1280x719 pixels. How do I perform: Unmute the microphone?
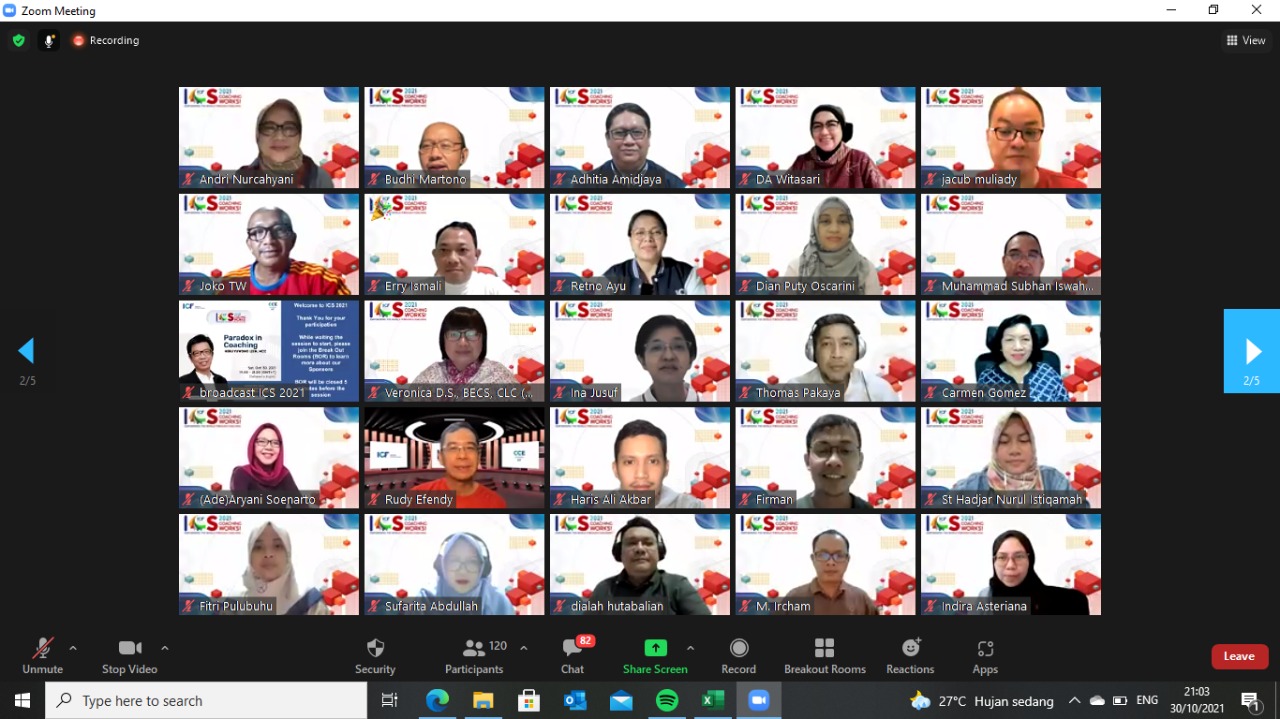[42, 656]
